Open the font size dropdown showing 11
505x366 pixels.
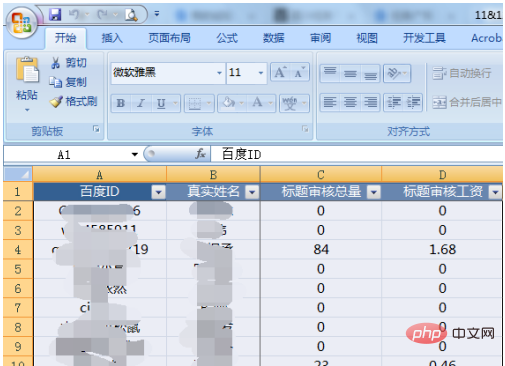[x=261, y=73]
